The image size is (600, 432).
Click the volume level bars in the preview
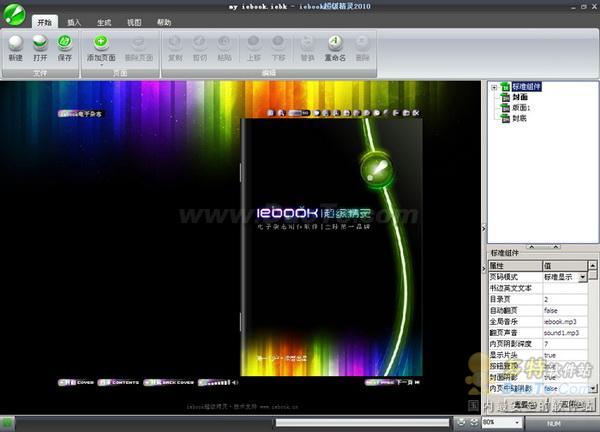(218, 382)
